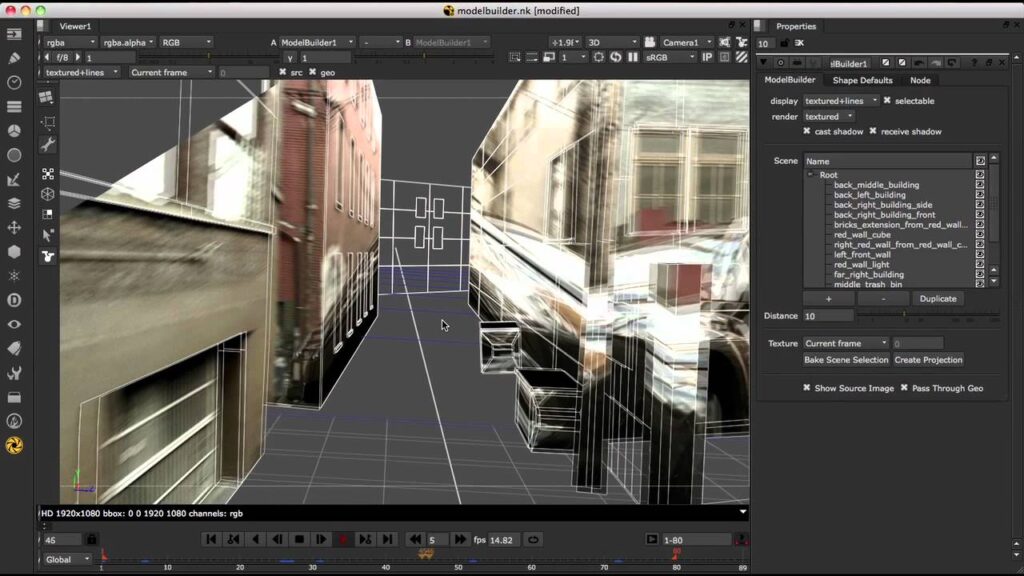
Task: Click the camera lock icon beside 3D dropdown
Action: tap(650, 42)
